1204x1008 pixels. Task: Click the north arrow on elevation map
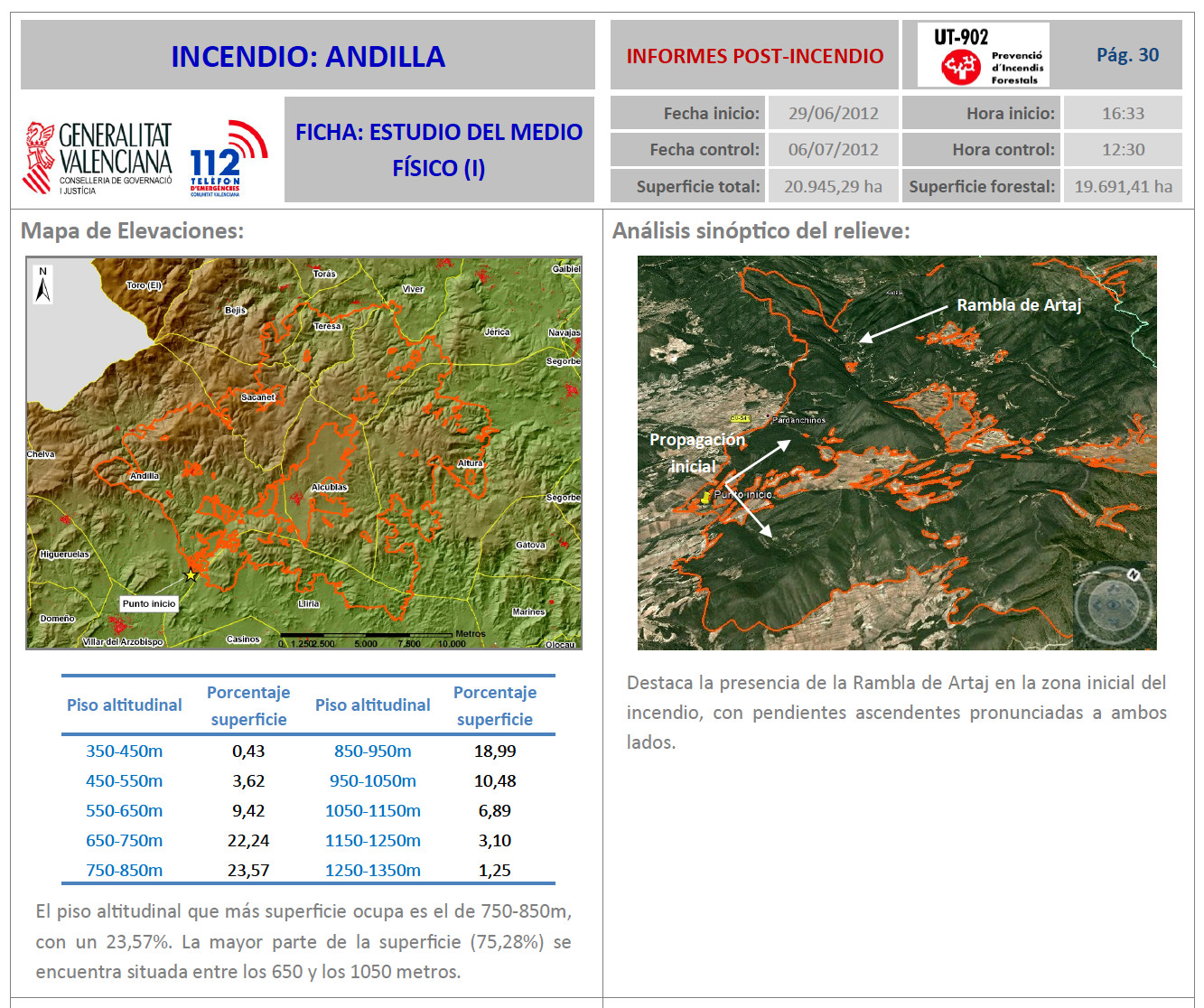(x=42, y=285)
